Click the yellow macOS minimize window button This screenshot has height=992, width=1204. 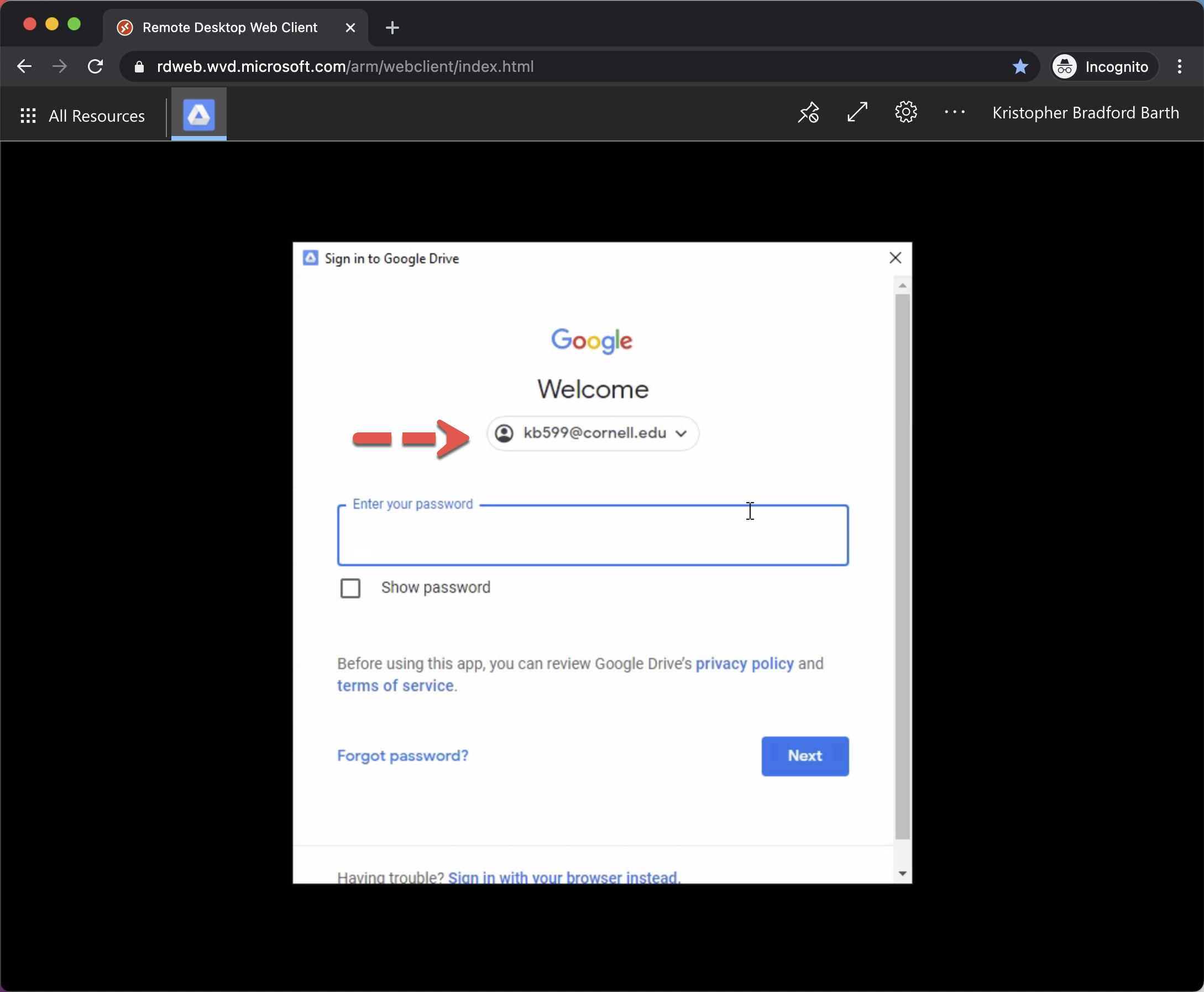click(52, 24)
